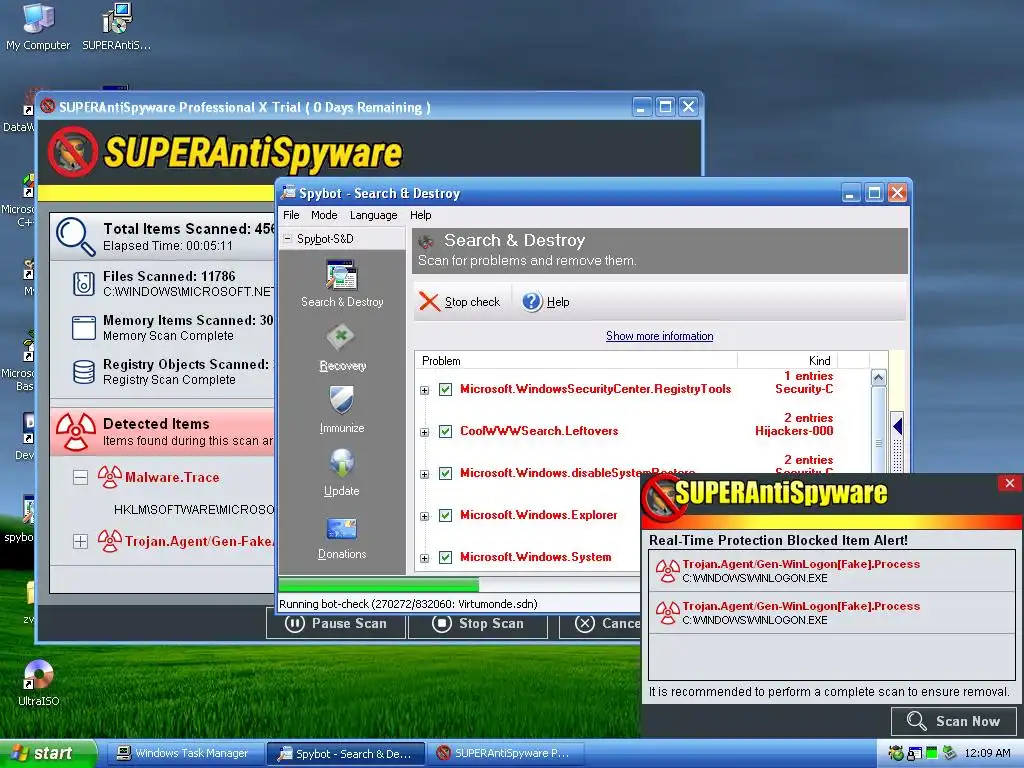Image resolution: width=1024 pixels, height=768 pixels.
Task: Click the Spybot bot-check progress bar
Action: (x=459, y=584)
